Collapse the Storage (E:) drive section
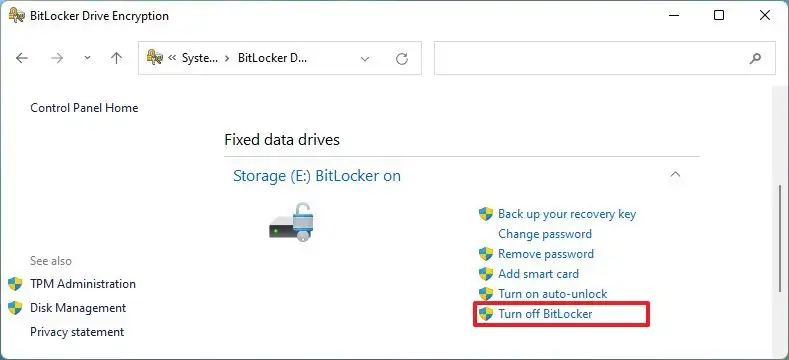Image resolution: width=789 pixels, height=360 pixels. coord(675,175)
